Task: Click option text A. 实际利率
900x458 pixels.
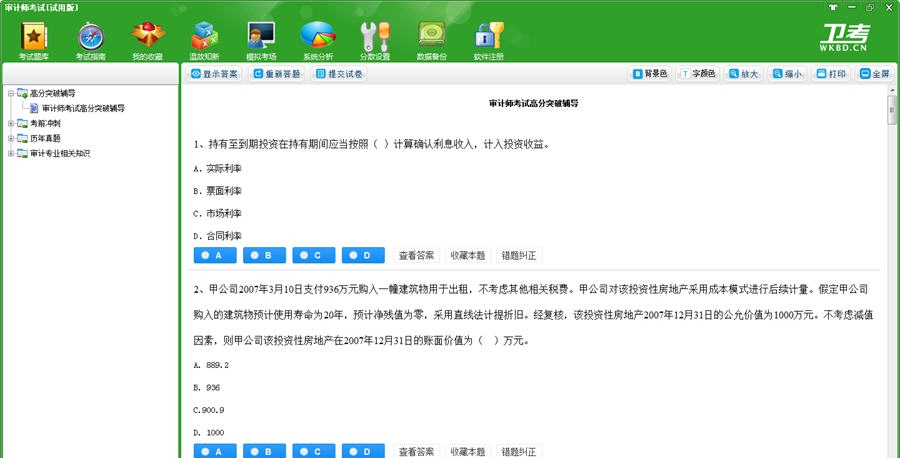Action: coord(218,168)
